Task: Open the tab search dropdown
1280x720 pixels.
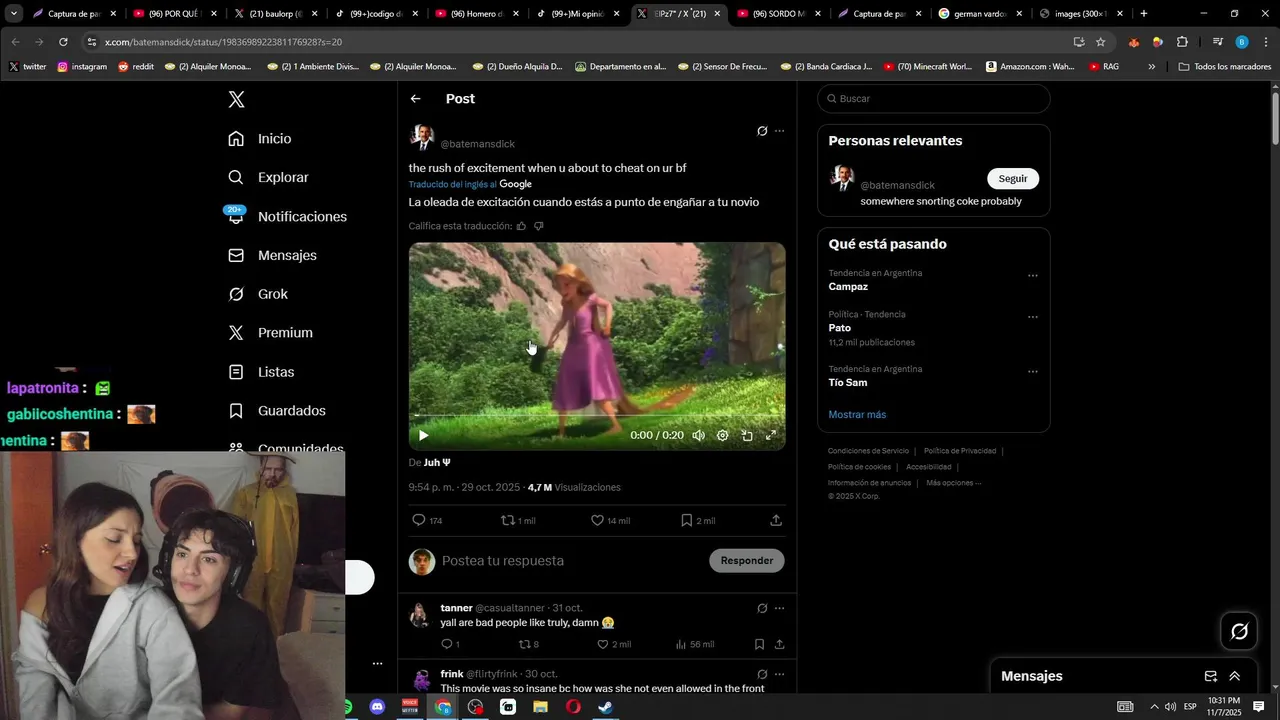Action: click(14, 14)
